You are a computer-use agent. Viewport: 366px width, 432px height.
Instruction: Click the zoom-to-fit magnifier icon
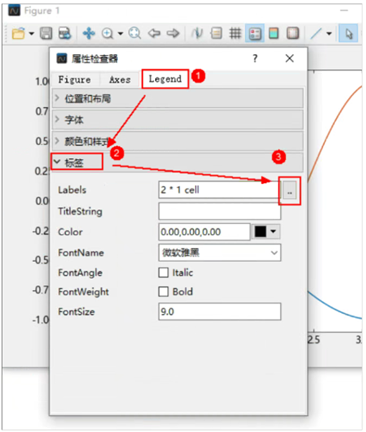(135, 33)
